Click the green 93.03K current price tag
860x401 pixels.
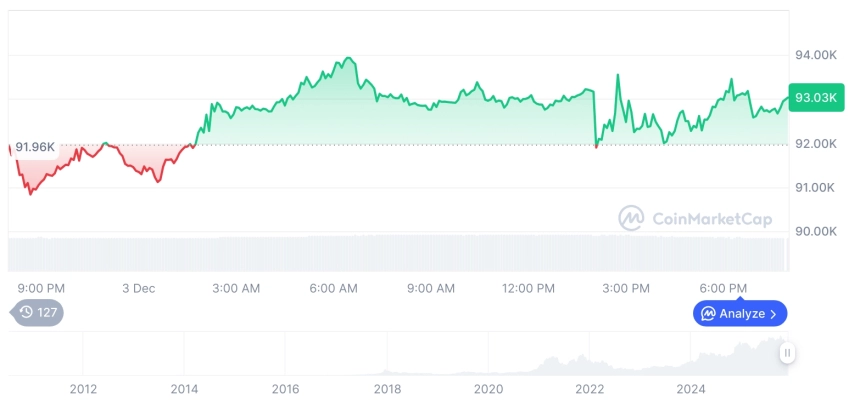[813, 98]
